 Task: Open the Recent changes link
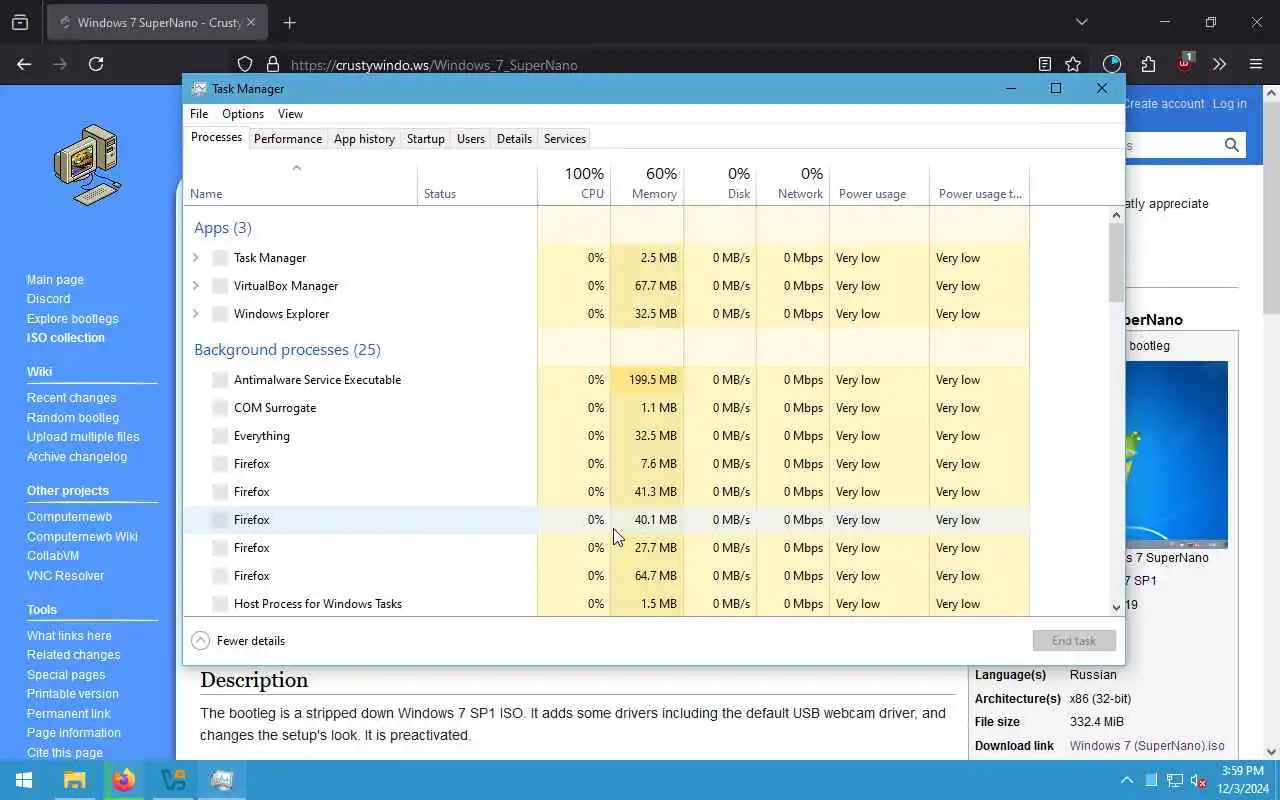tap(71, 398)
